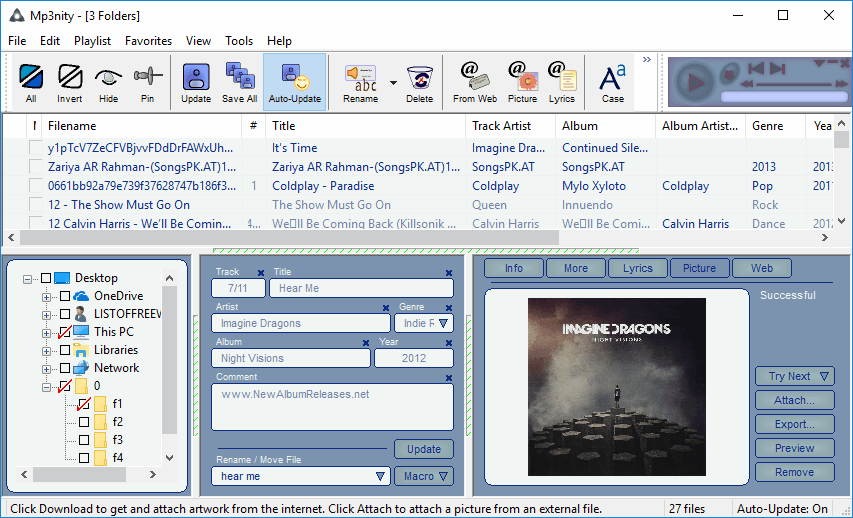Clear the Comment field with its x

(449, 378)
